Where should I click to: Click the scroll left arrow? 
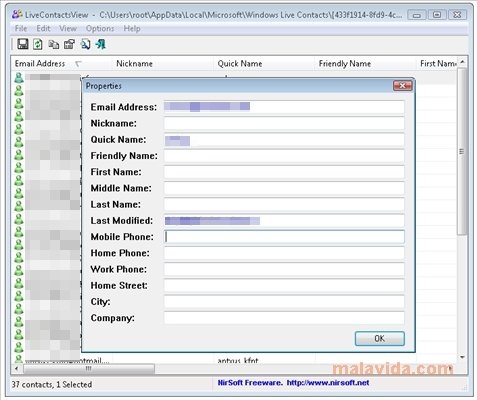tap(17, 369)
